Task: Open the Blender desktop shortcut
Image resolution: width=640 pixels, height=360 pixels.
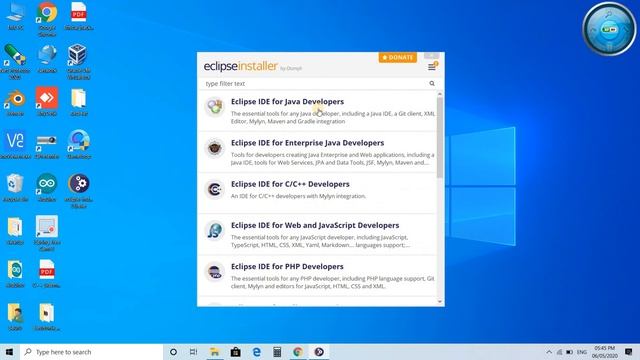Action: click(16, 102)
